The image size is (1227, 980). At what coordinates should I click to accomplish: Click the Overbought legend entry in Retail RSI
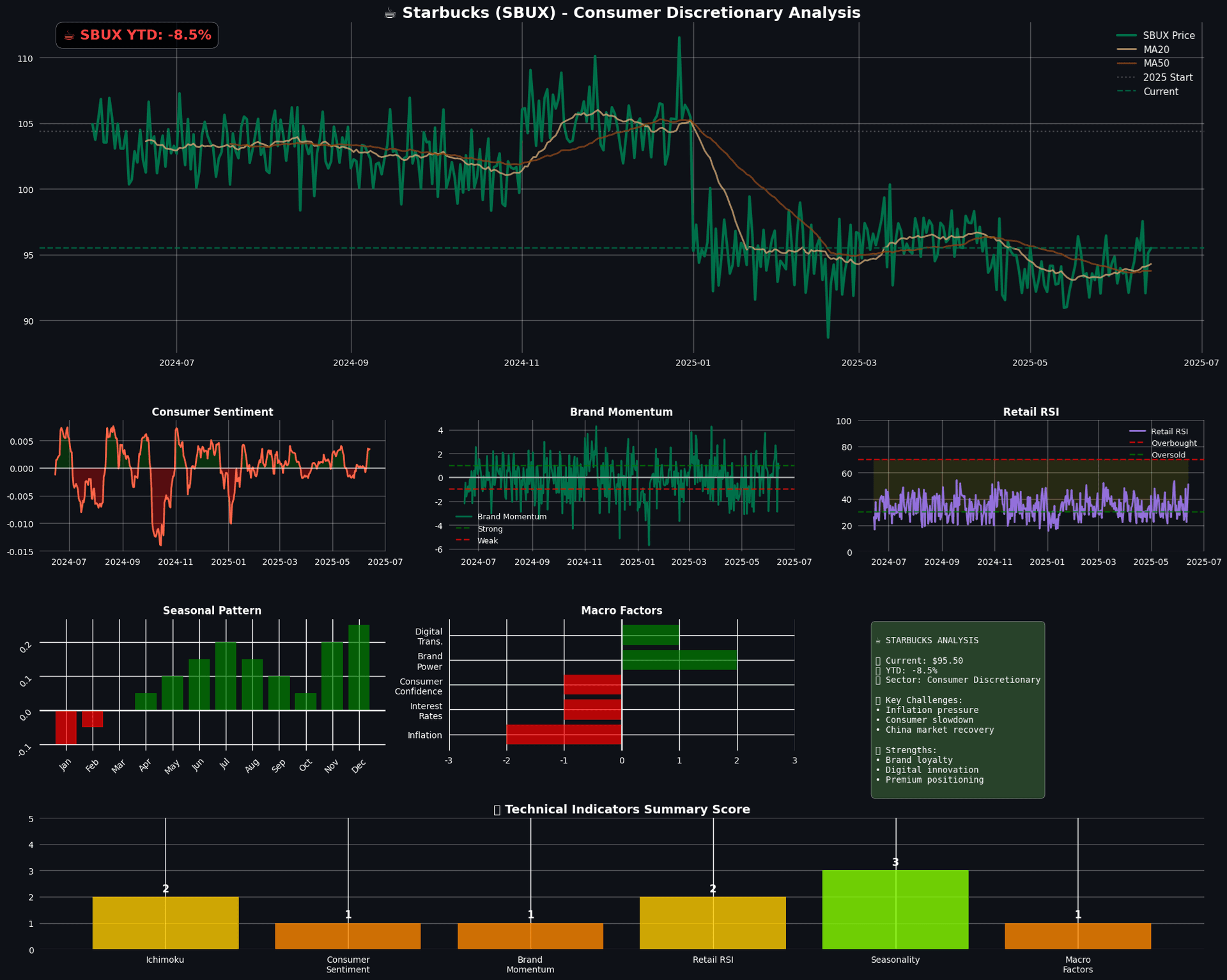pyautogui.click(x=1162, y=443)
